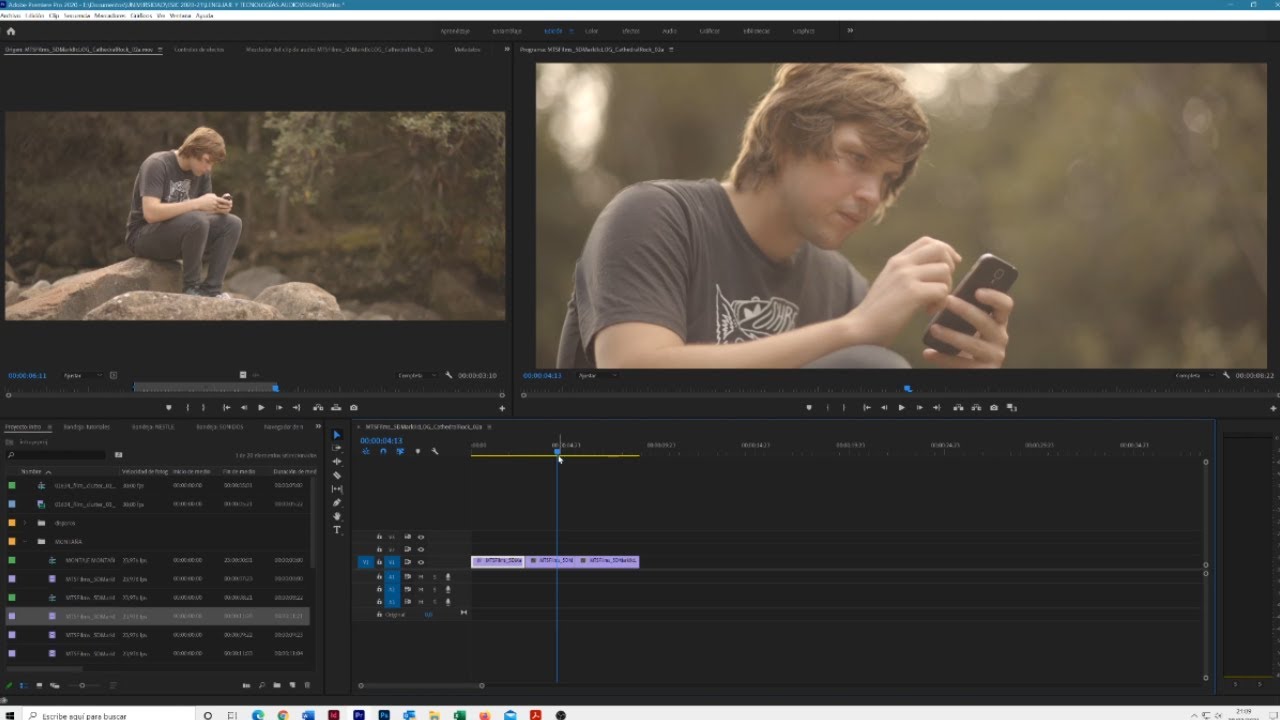Open Source monitor settings wrench
The image size is (1280, 720).
click(449, 375)
